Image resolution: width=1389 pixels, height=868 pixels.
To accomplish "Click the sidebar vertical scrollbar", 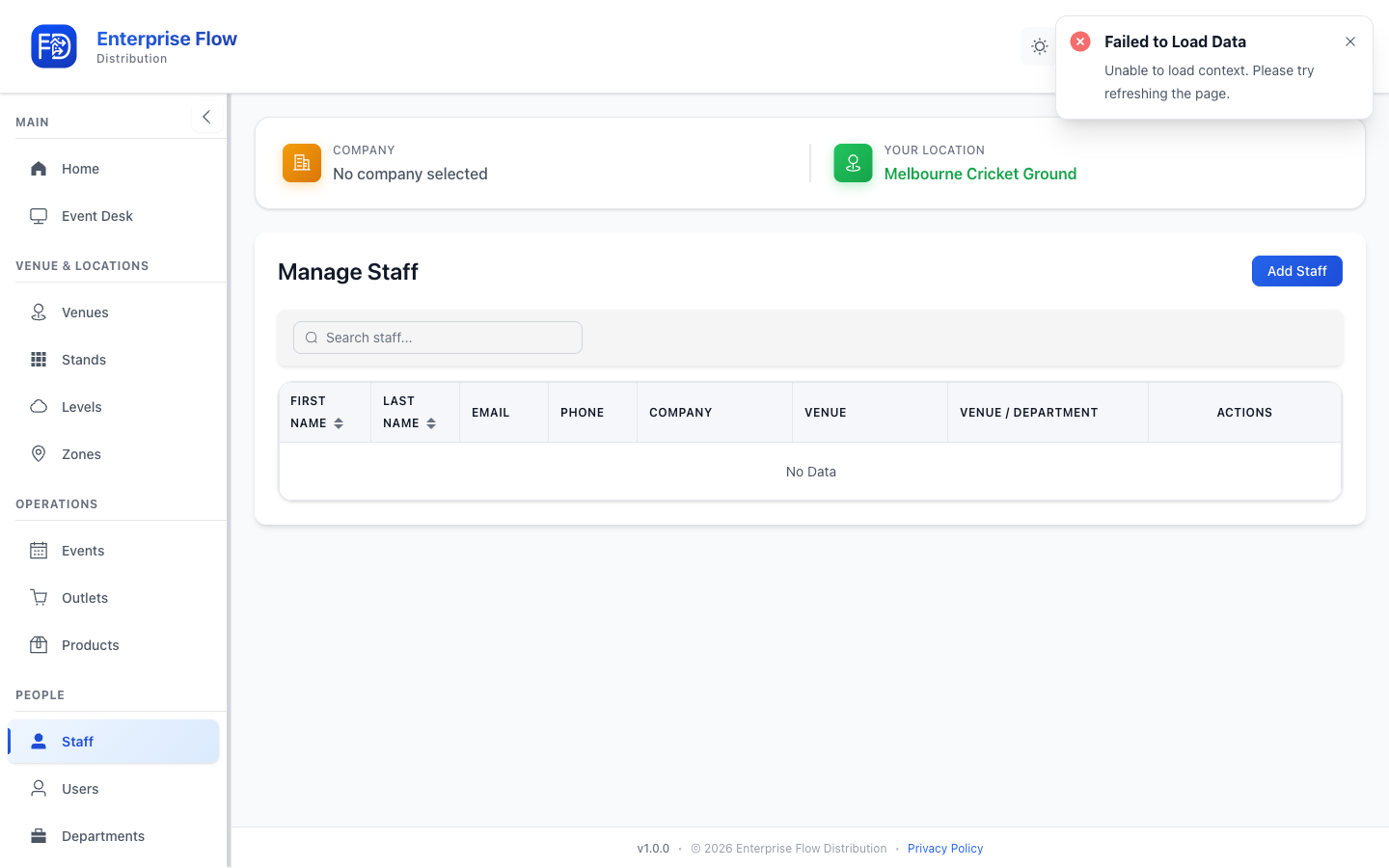I will (229, 480).
